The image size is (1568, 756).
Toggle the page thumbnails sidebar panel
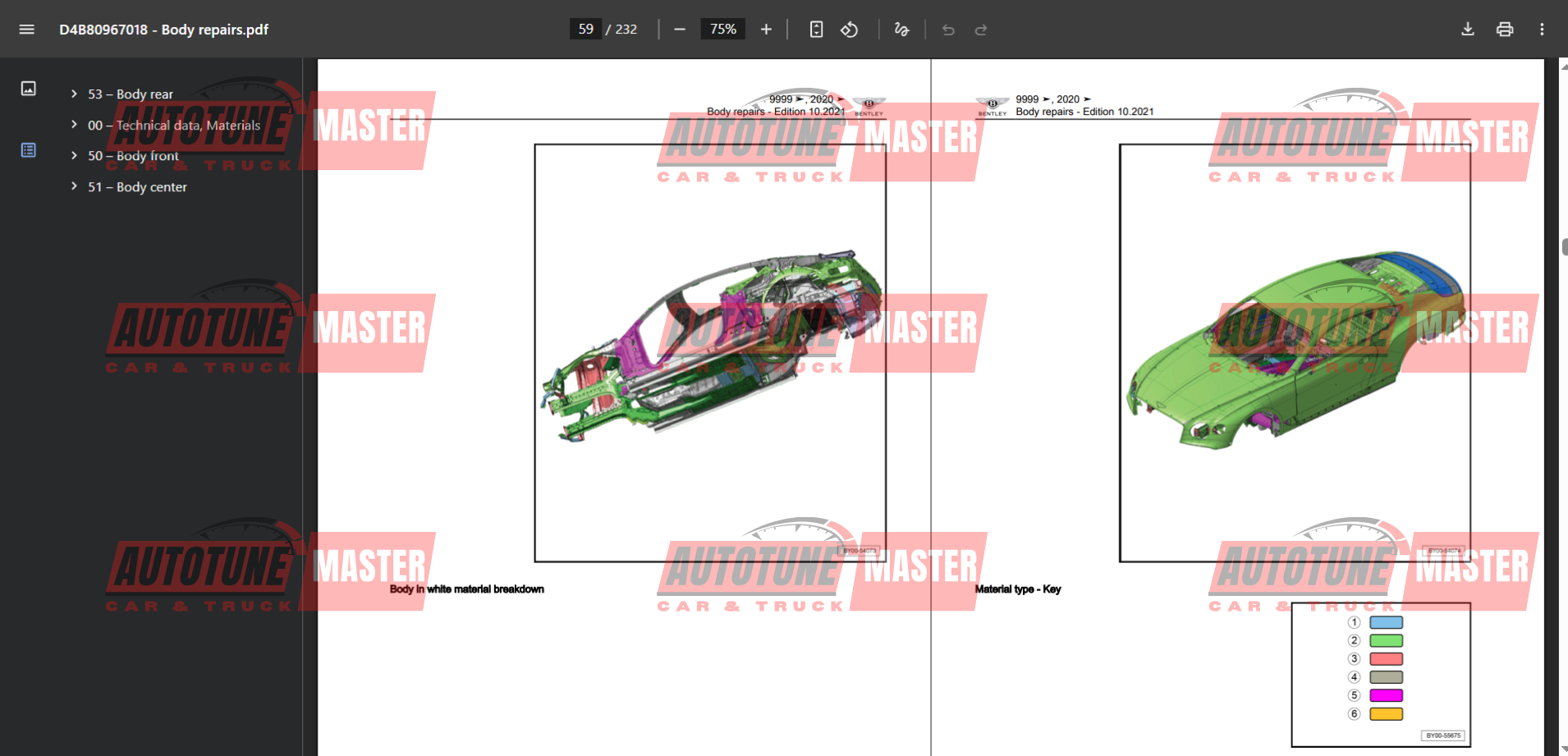point(28,88)
